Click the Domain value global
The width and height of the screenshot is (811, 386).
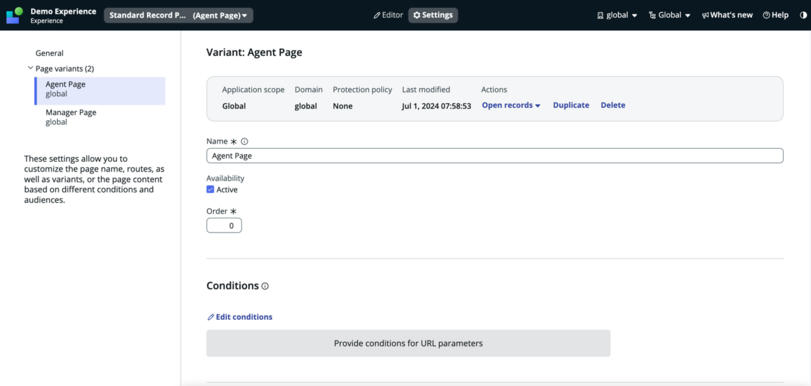point(306,106)
